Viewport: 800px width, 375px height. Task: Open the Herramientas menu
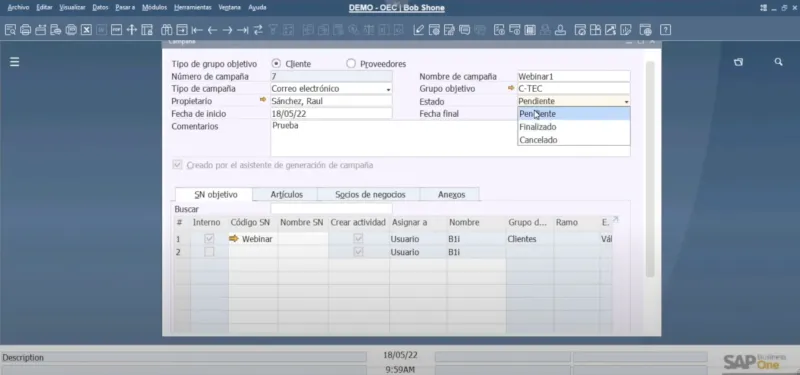point(192,8)
